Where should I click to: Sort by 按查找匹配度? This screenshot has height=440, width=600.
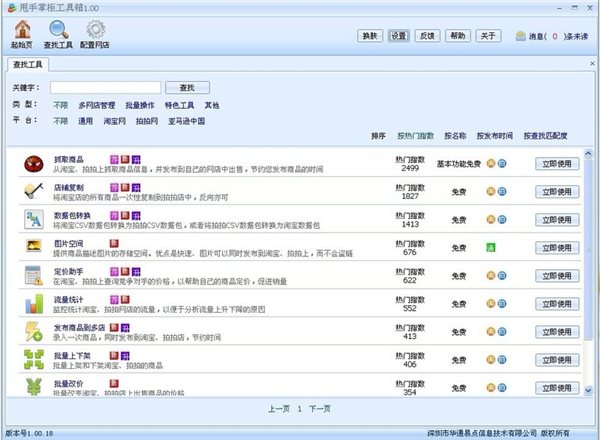[545, 136]
